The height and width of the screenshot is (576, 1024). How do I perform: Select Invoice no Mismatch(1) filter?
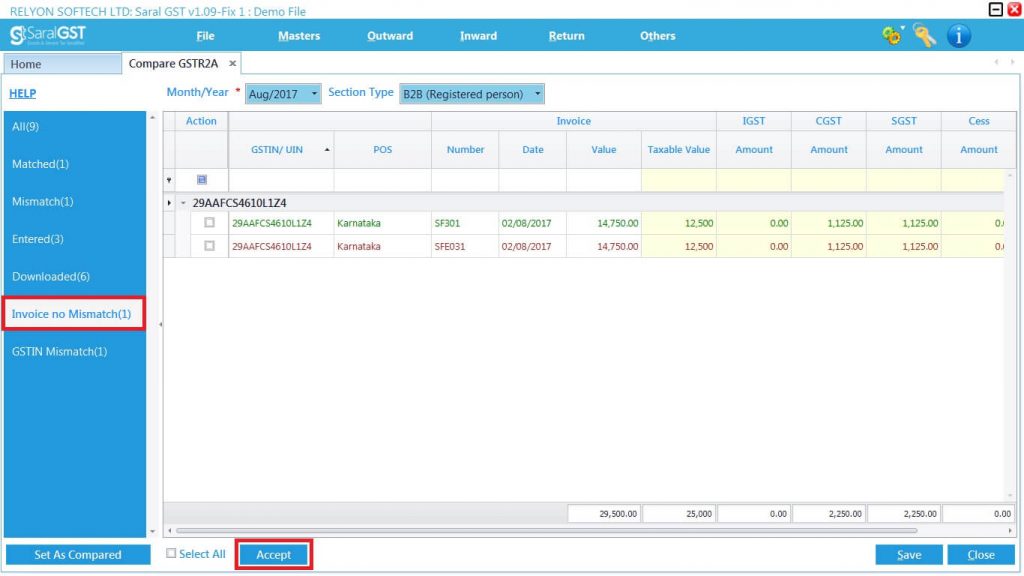tap(72, 314)
